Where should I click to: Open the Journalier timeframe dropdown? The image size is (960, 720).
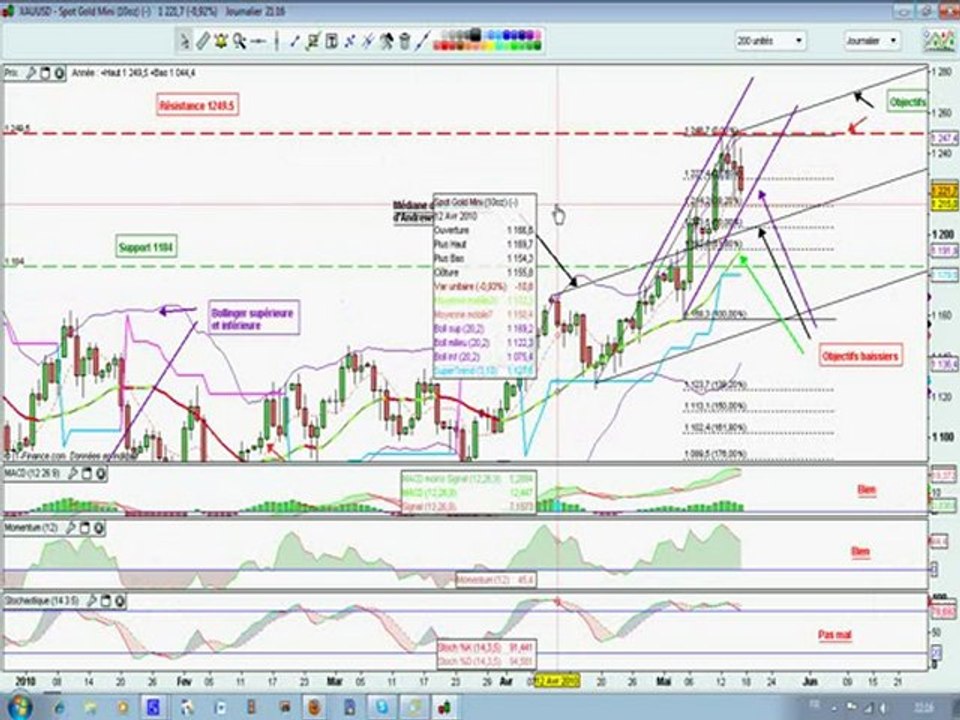[872, 41]
